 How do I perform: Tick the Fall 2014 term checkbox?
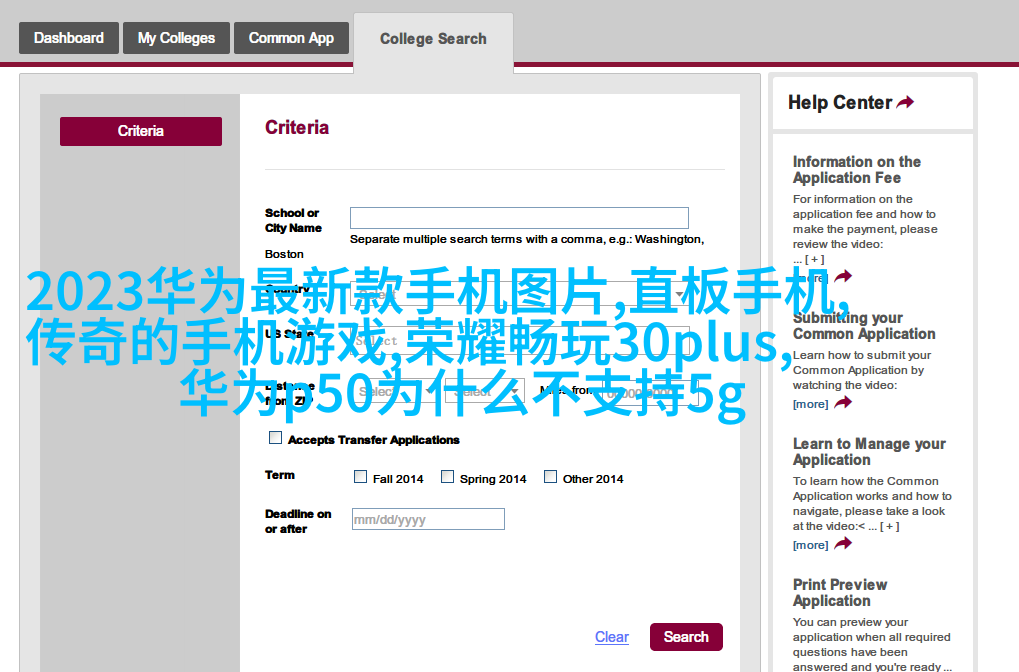360,477
